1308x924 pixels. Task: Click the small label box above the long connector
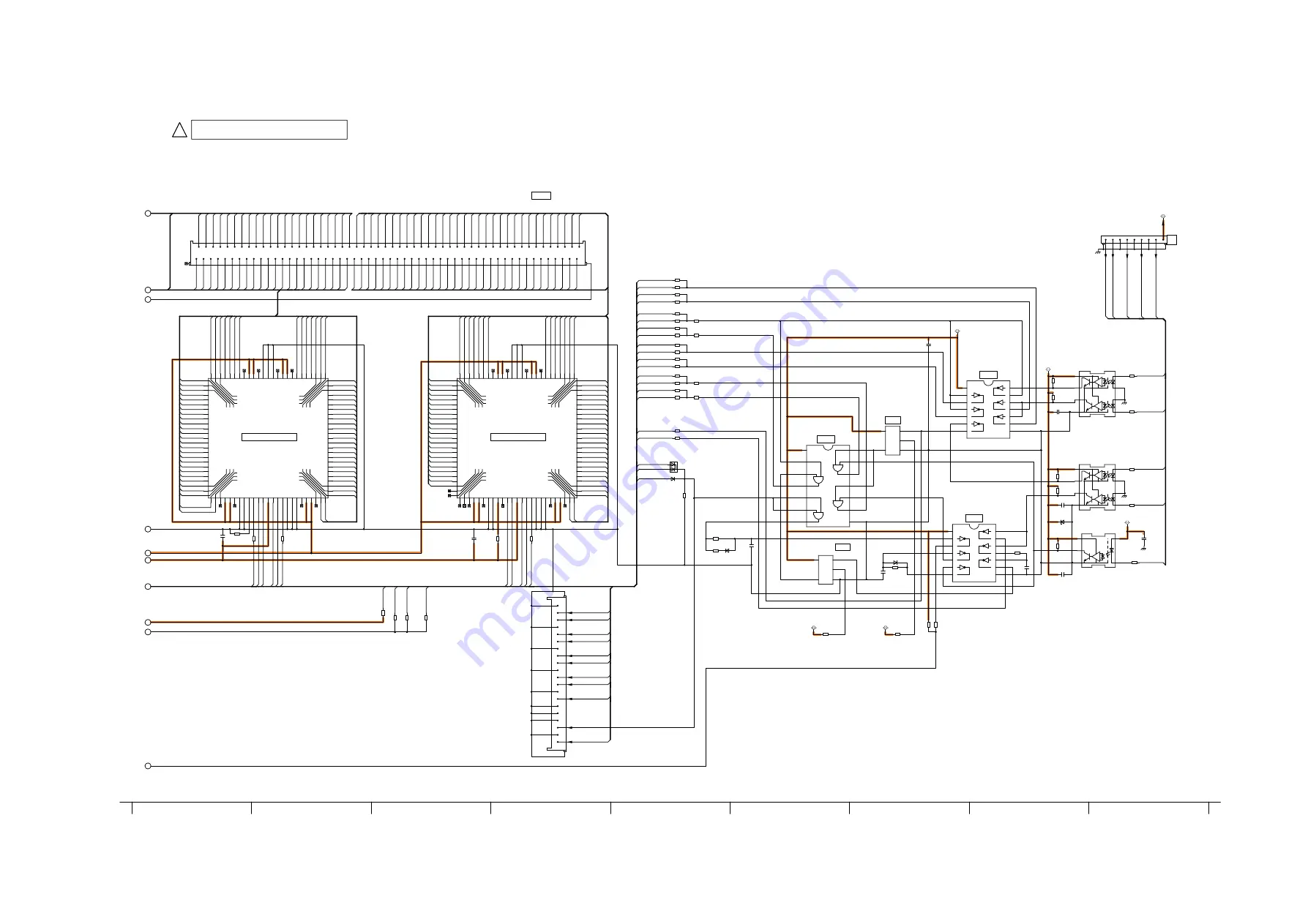tap(541, 195)
